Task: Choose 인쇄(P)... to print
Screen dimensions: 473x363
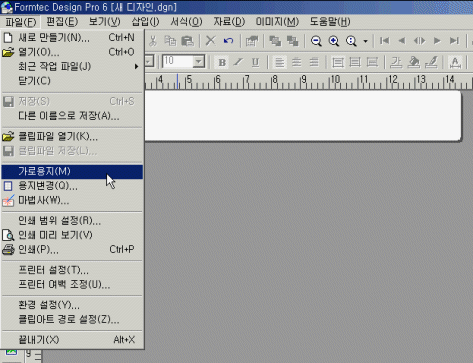Action: point(72,249)
